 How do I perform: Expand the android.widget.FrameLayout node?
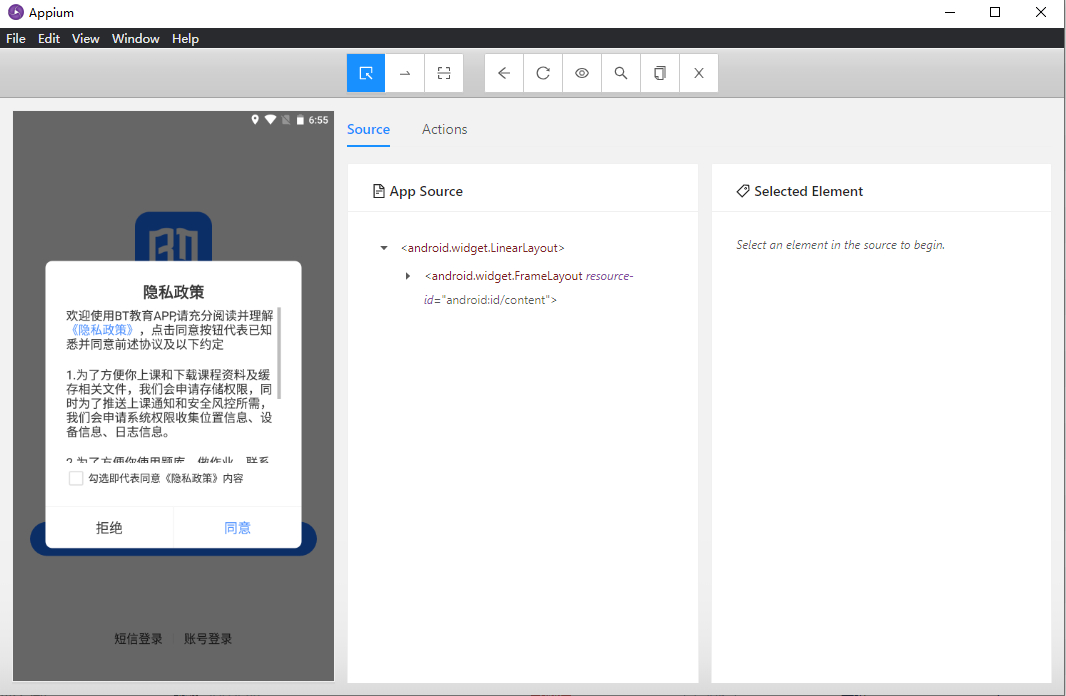[408, 276]
